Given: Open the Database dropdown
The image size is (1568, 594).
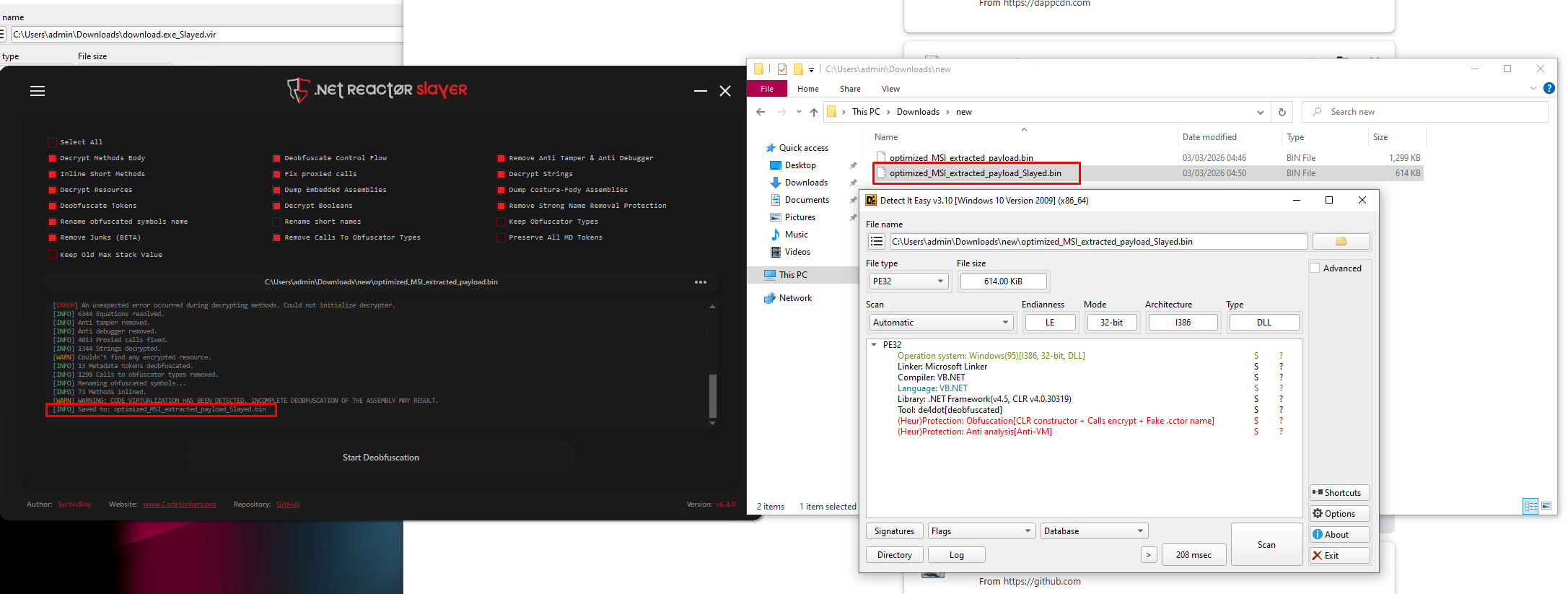Looking at the screenshot, I should click(x=1094, y=531).
